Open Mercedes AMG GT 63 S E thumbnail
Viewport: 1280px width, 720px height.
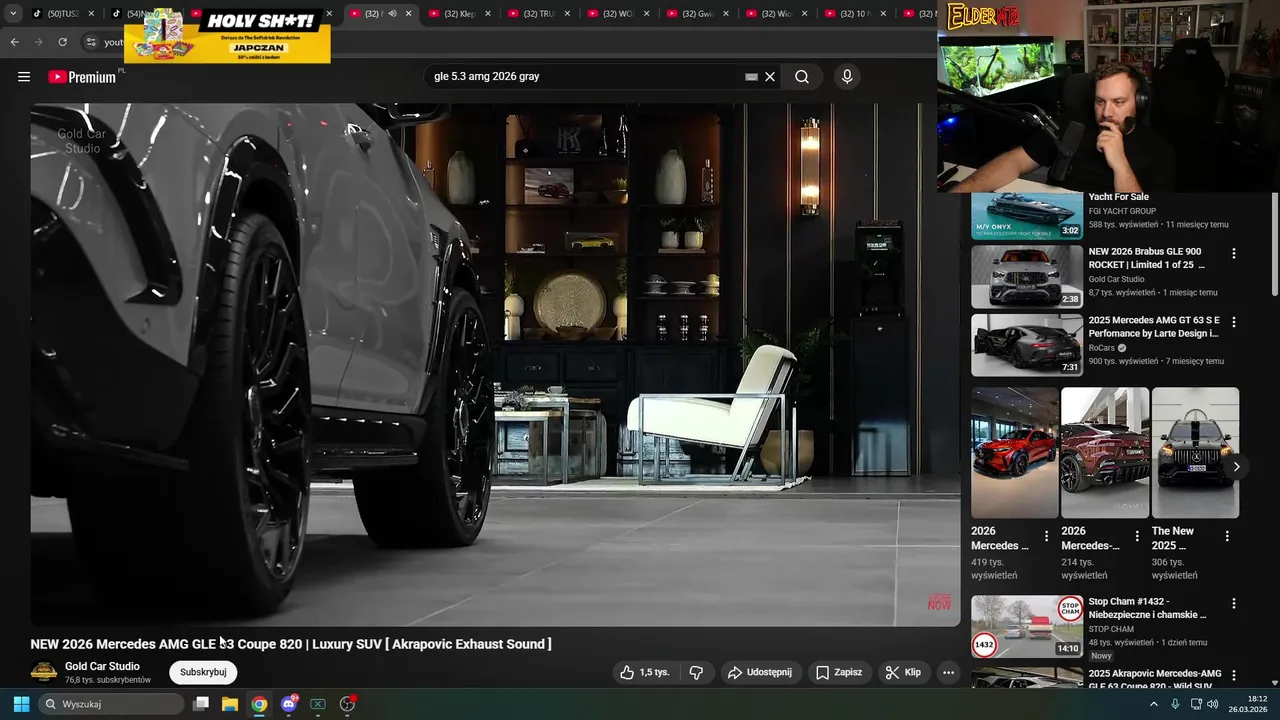click(1027, 345)
